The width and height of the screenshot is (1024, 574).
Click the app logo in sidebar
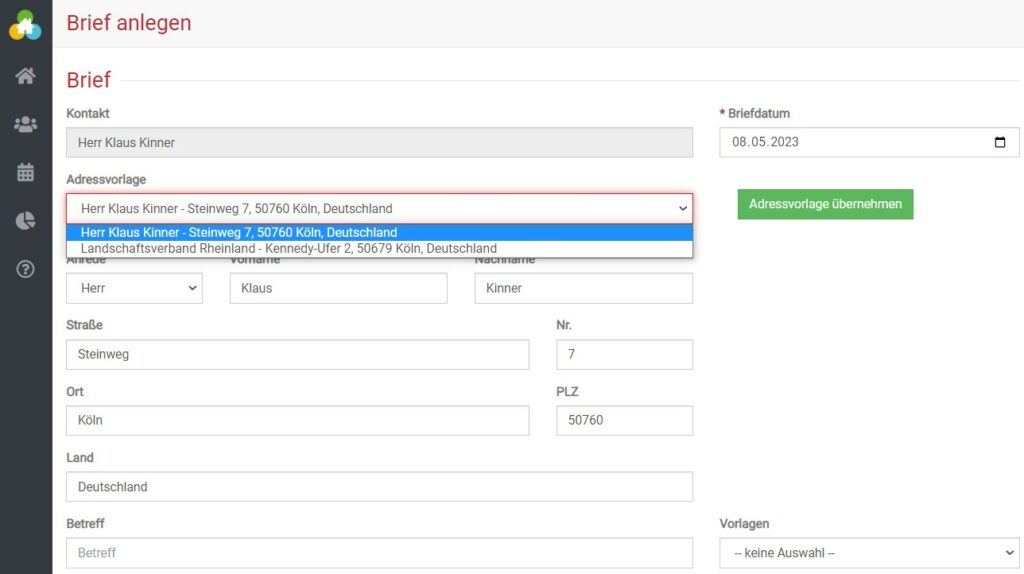(x=25, y=25)
